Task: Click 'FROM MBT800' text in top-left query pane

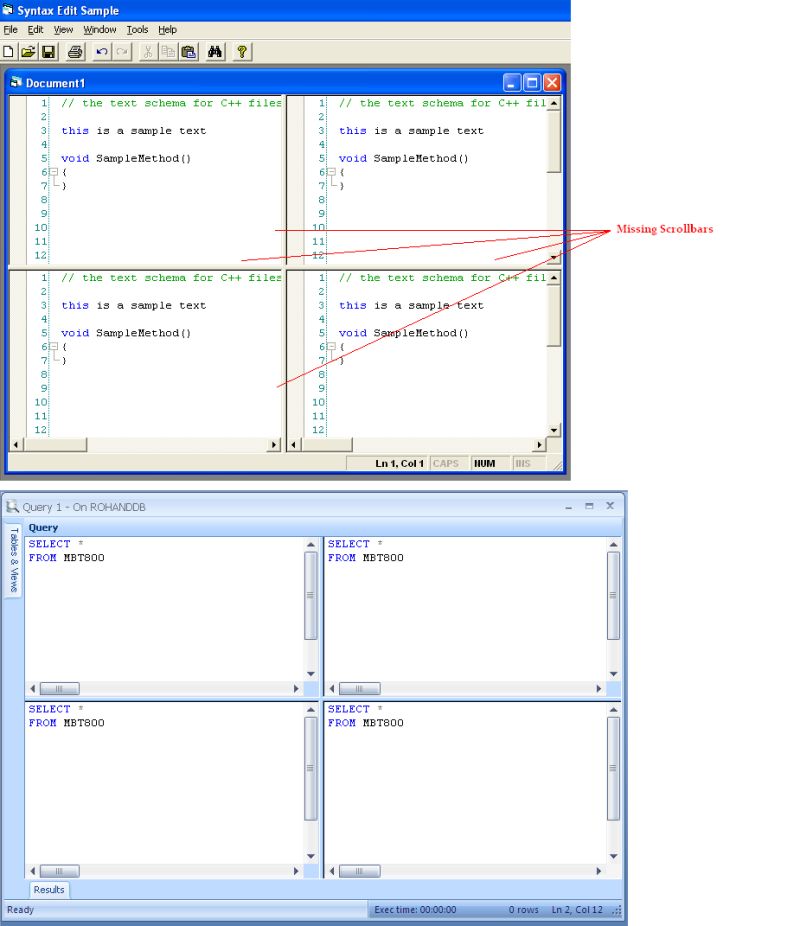Action: [x=67, y=557]
